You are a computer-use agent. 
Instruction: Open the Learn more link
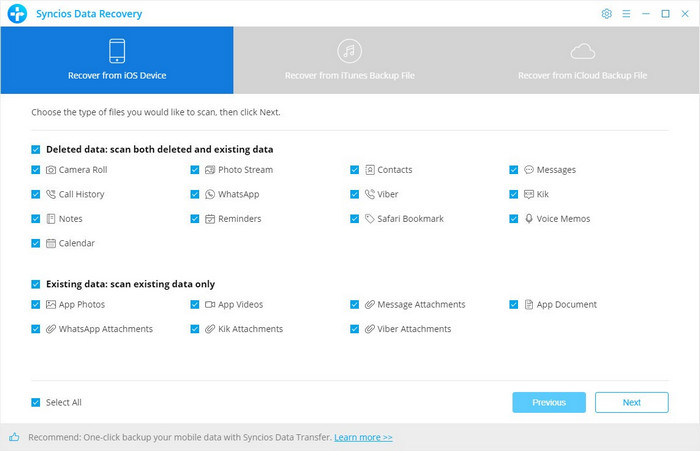363,438
